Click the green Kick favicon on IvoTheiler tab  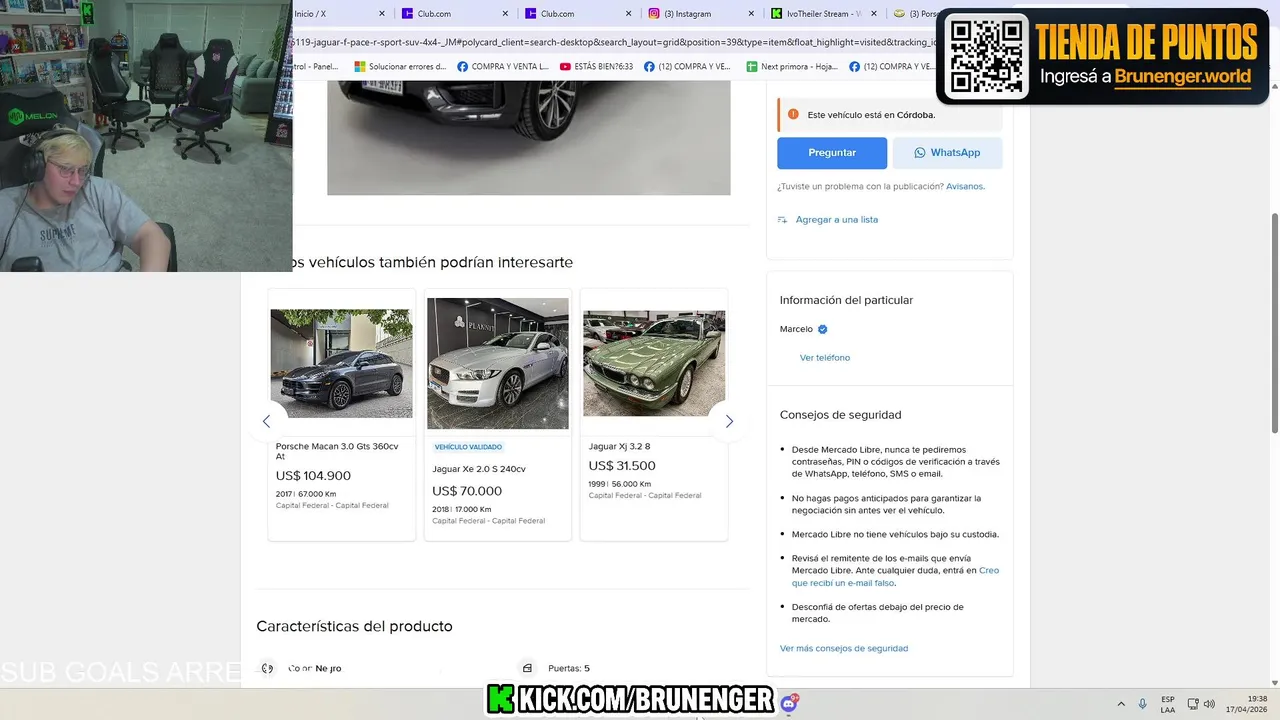(x=777, y=14)
